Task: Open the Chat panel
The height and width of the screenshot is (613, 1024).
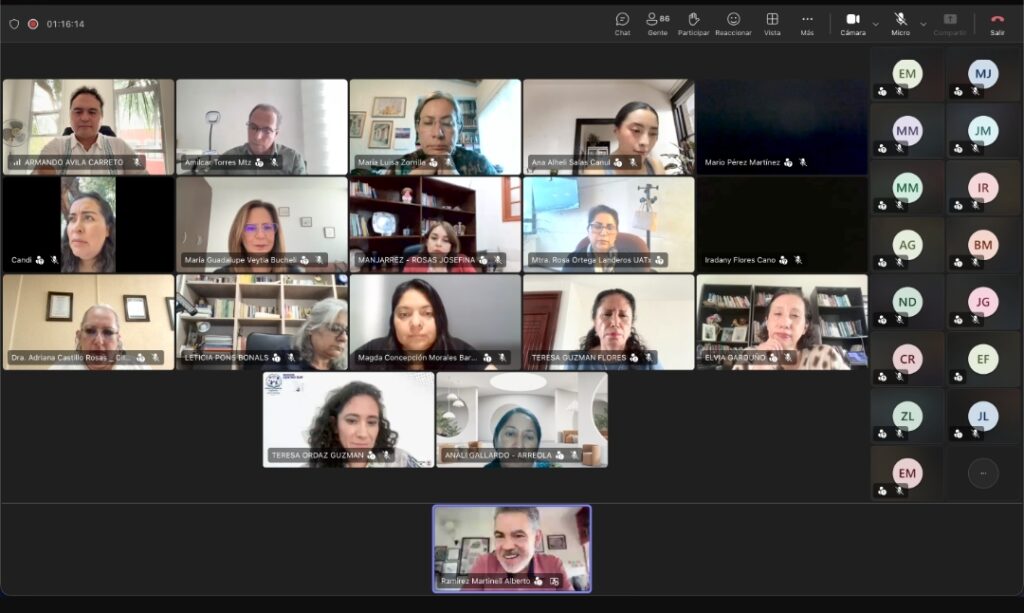Action: coord(622,24)
